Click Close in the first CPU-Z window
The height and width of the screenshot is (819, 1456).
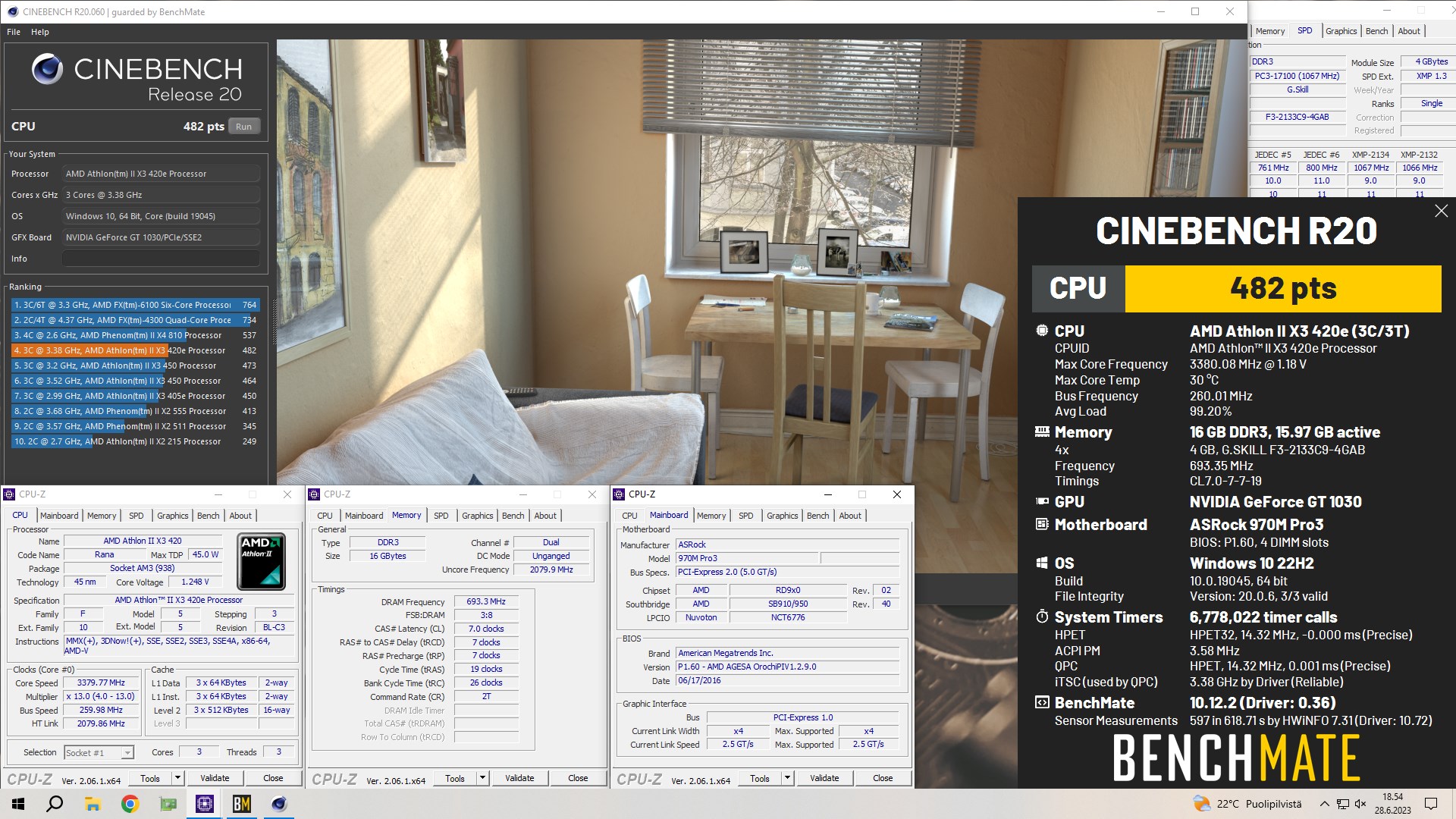[273, 778]
